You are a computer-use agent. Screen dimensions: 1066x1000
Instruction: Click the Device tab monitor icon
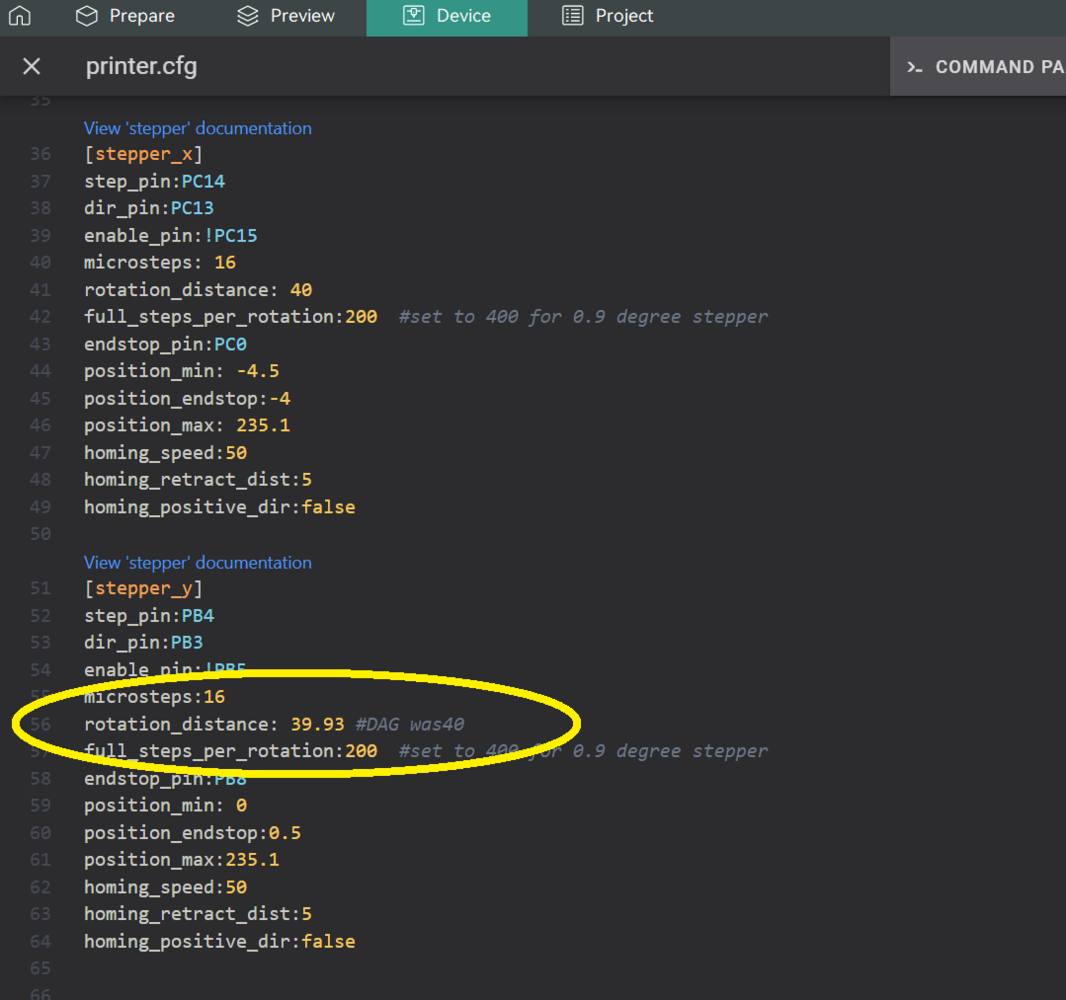414,16
